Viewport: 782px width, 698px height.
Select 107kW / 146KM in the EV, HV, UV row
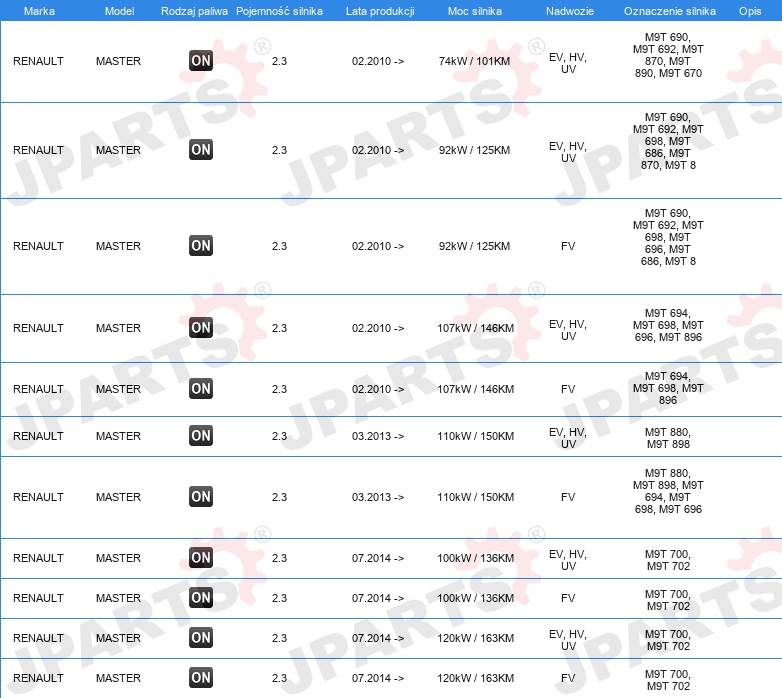click(475, 328)
